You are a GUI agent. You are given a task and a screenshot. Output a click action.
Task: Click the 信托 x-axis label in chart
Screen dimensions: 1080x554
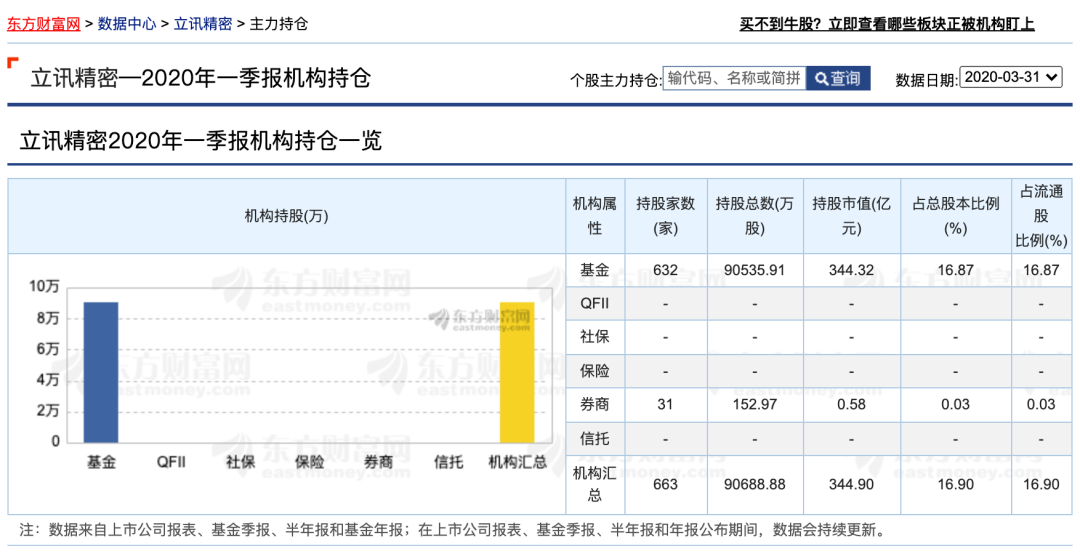pos(448,462)
